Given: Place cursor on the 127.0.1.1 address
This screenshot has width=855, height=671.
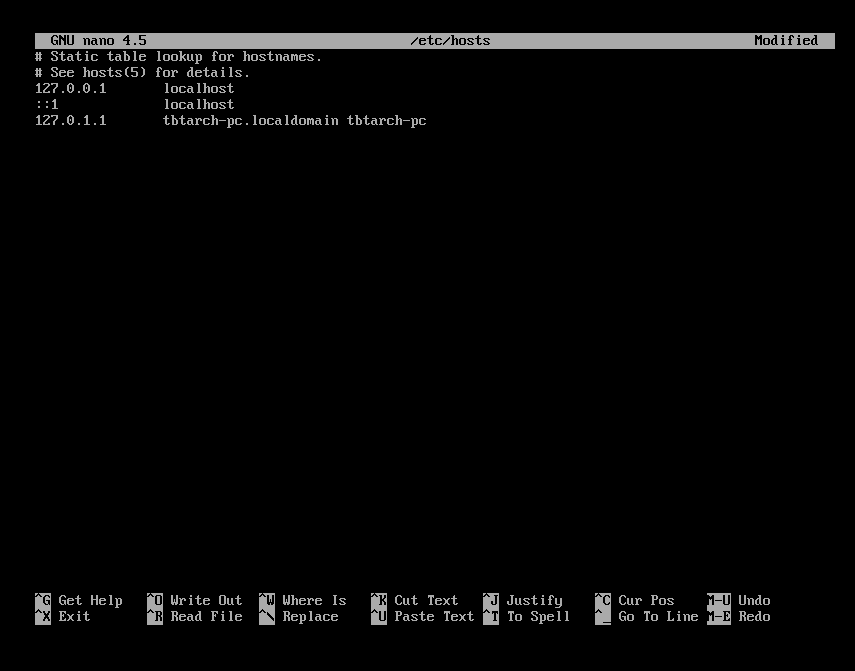Looking at the screenshot, I should coord(70,121).
